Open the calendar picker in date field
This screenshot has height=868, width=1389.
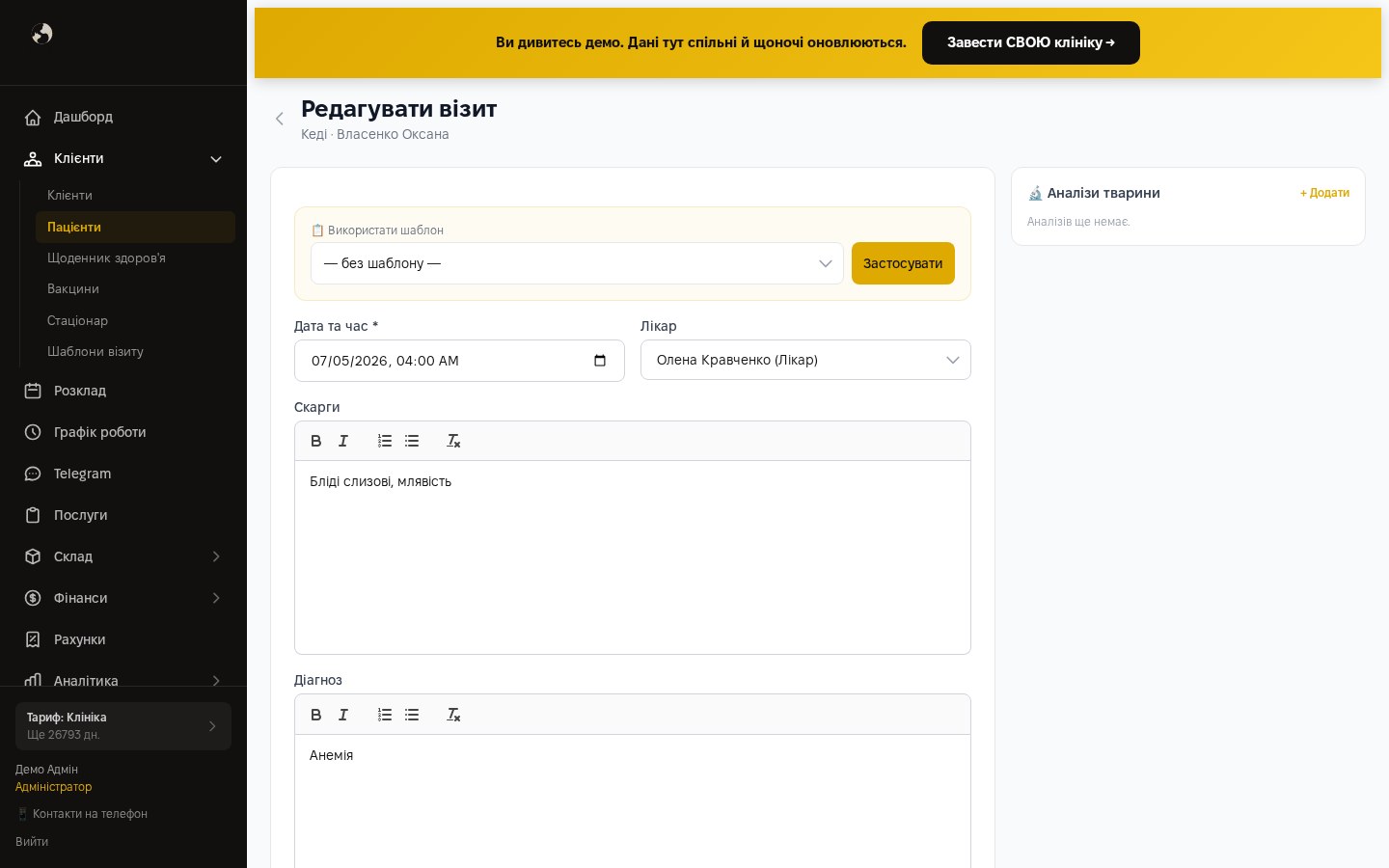600,361
